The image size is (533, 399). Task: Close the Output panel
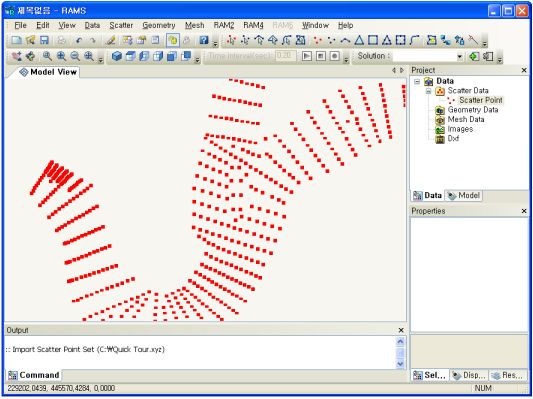(401, 330)
